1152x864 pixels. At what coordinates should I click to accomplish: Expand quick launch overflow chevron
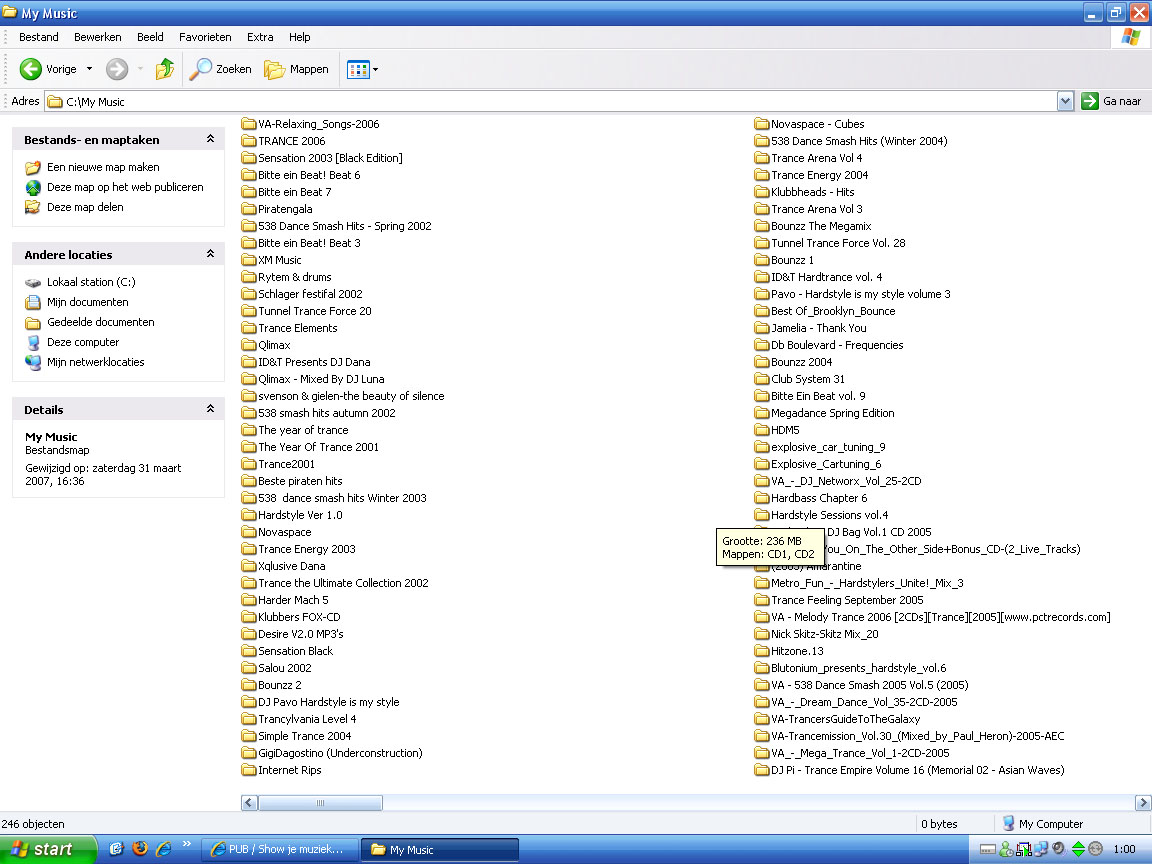coord(187,844)
